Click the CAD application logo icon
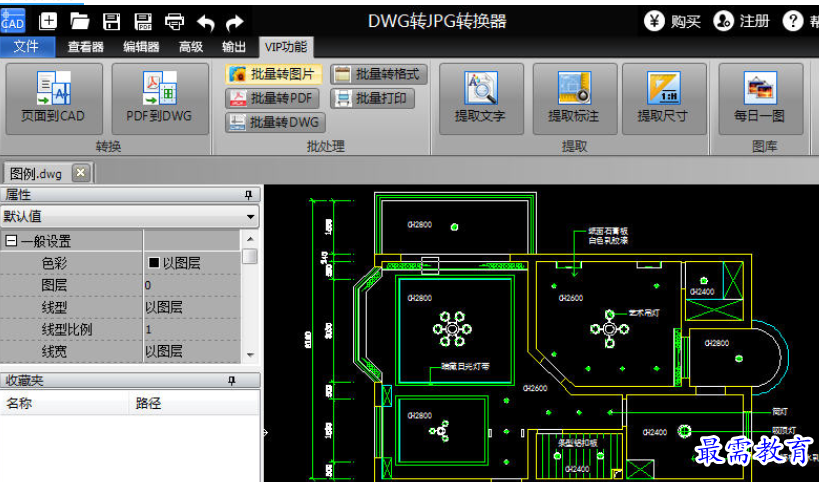This screenshot has width=819, height=482. pos(13,21)
